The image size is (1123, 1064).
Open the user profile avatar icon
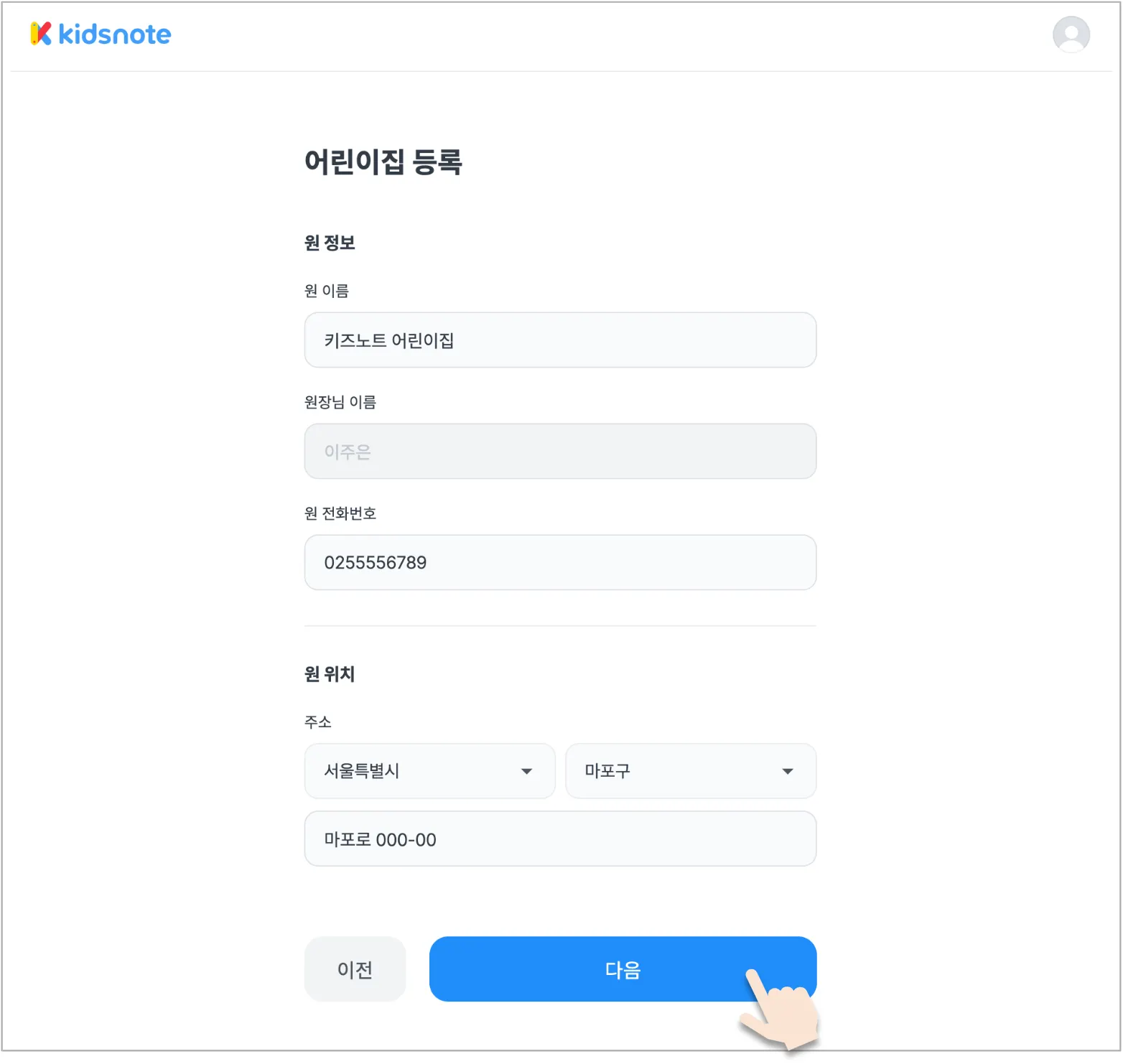coord(1071,34)
